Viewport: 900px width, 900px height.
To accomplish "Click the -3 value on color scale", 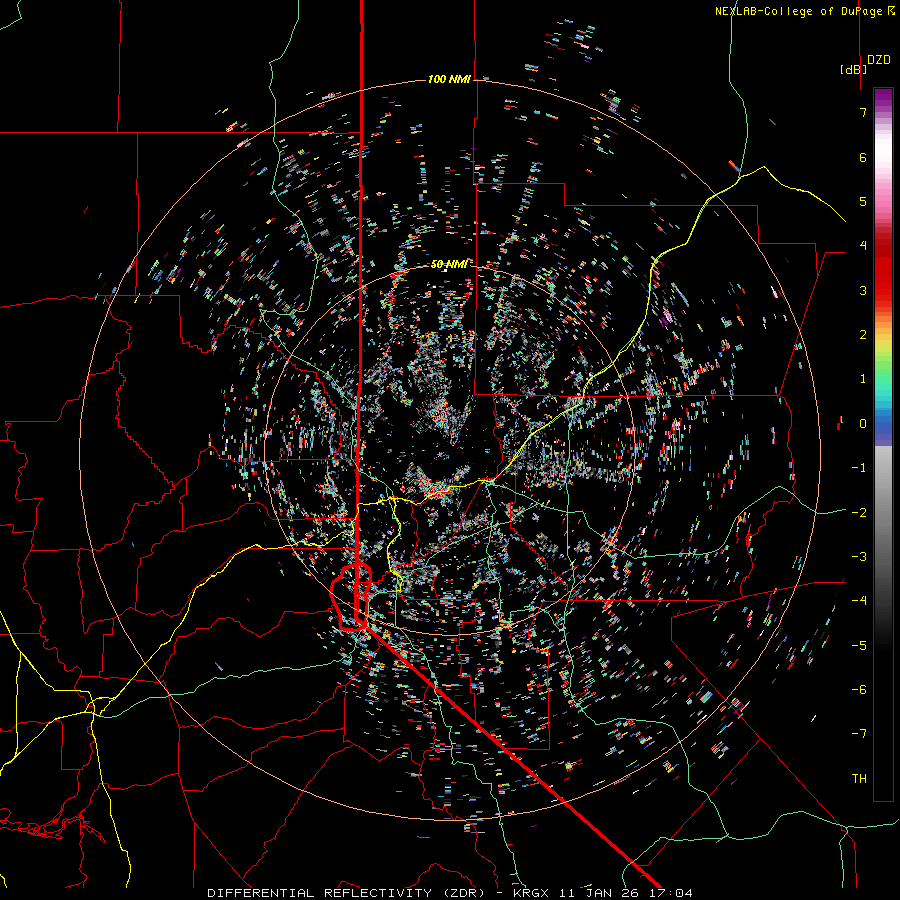I will [859, 557].
